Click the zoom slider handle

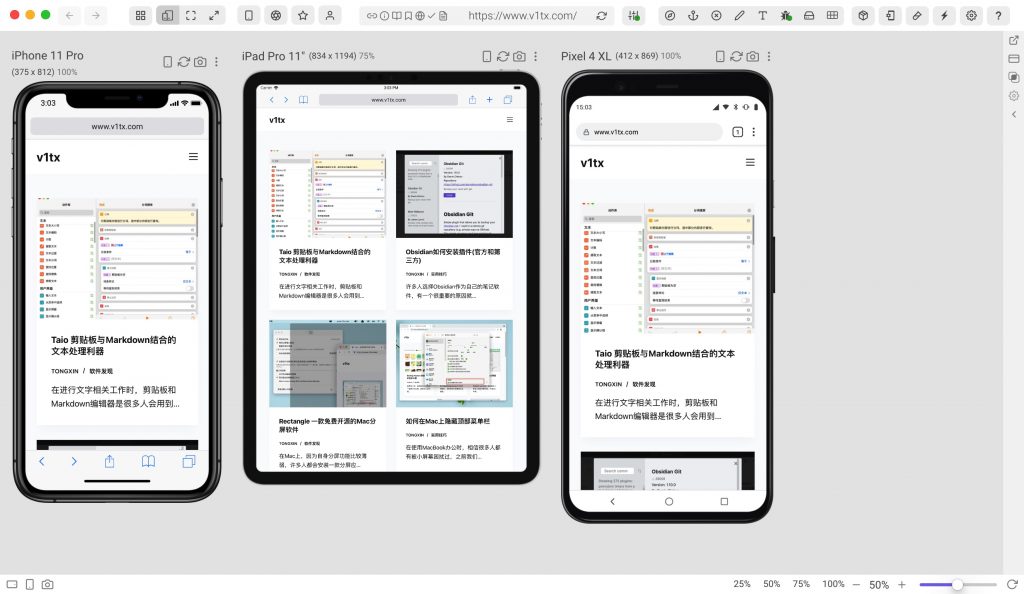tap(957, 584)
